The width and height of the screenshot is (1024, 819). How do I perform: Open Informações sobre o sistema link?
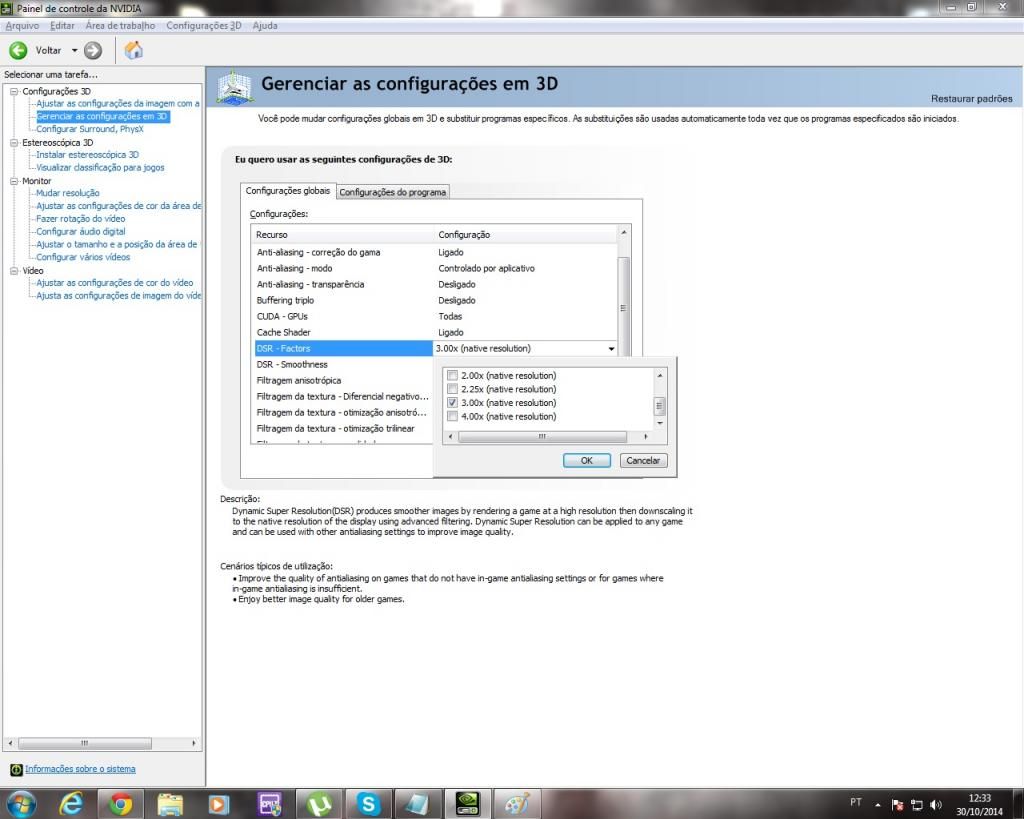point(80,769)
